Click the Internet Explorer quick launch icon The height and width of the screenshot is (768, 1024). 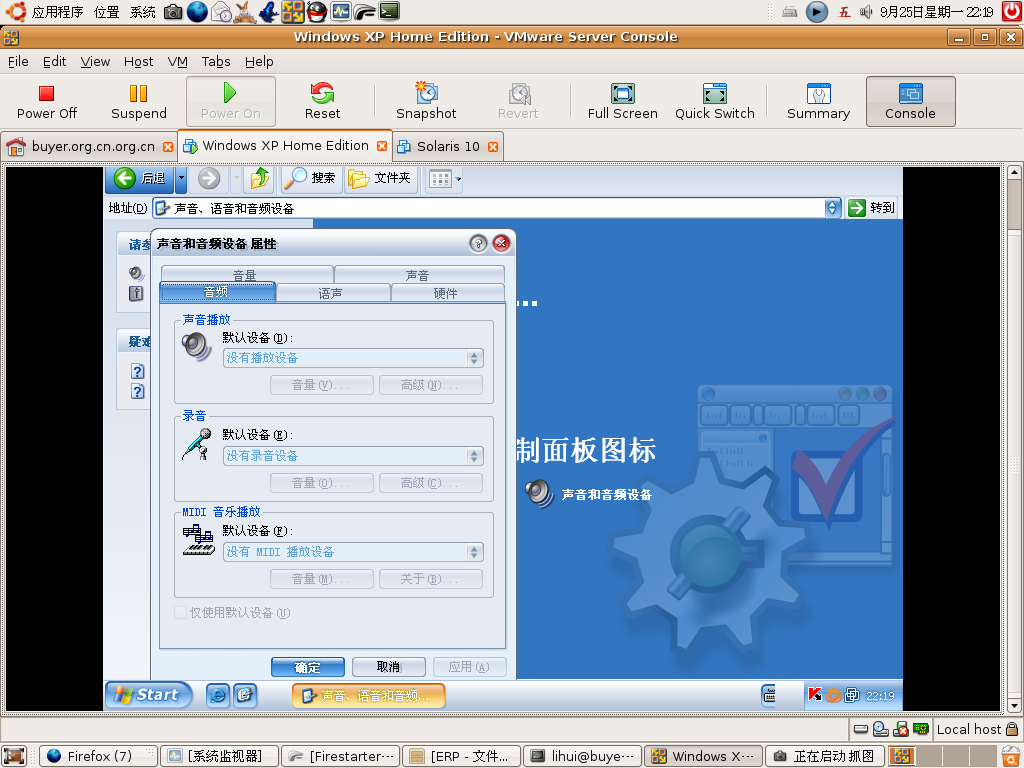(217, 695)
